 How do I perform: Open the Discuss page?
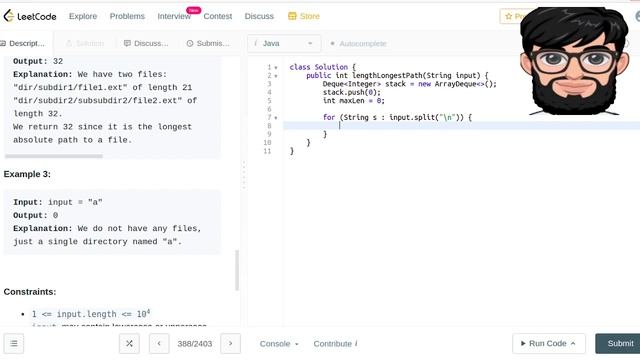click(x=259, y=16)
